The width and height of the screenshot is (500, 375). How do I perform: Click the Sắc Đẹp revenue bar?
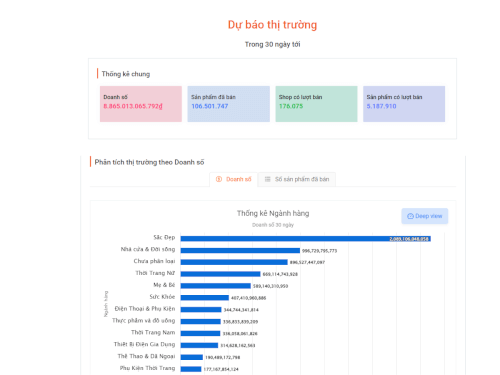coord(306,239)
